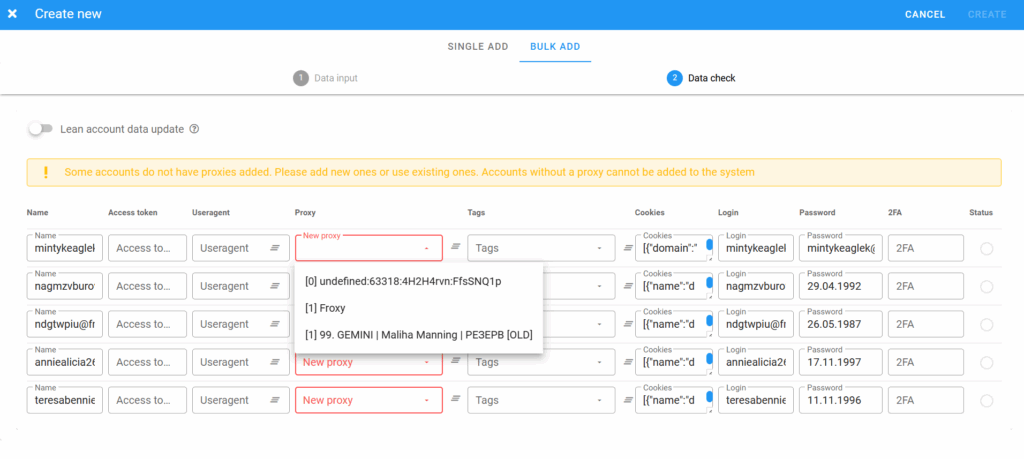Screen dimensions: 1024x459
Task: Click Useragent list icon in nagmzvburo row
Action: point(276,286)
